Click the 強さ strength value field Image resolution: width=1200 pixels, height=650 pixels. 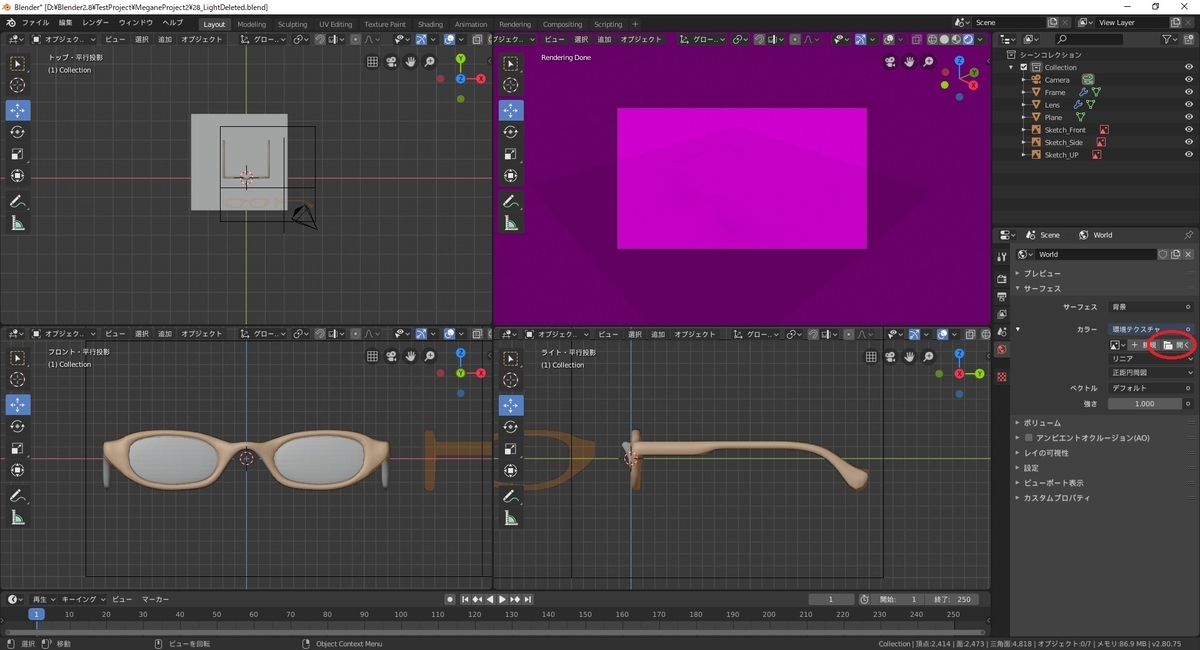click(x=1144, y=404)
